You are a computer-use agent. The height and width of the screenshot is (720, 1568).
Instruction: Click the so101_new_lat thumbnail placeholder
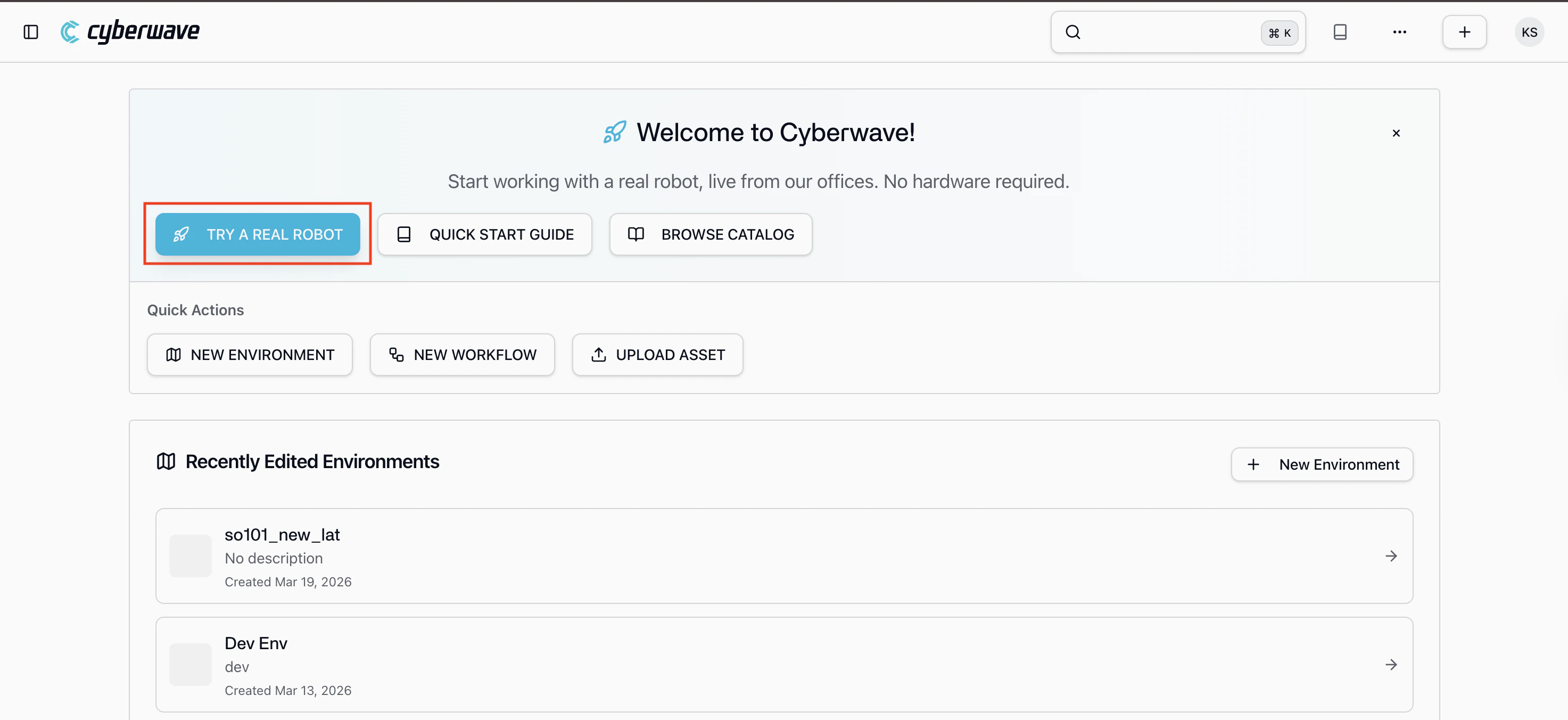[191, 556]
